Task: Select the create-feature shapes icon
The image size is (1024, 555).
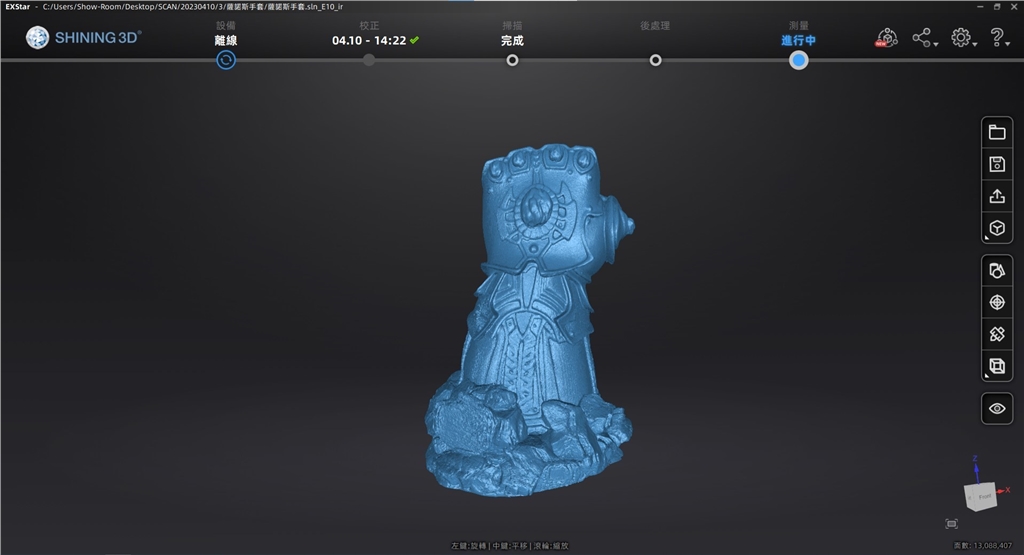Action: (x=996, y=271)
